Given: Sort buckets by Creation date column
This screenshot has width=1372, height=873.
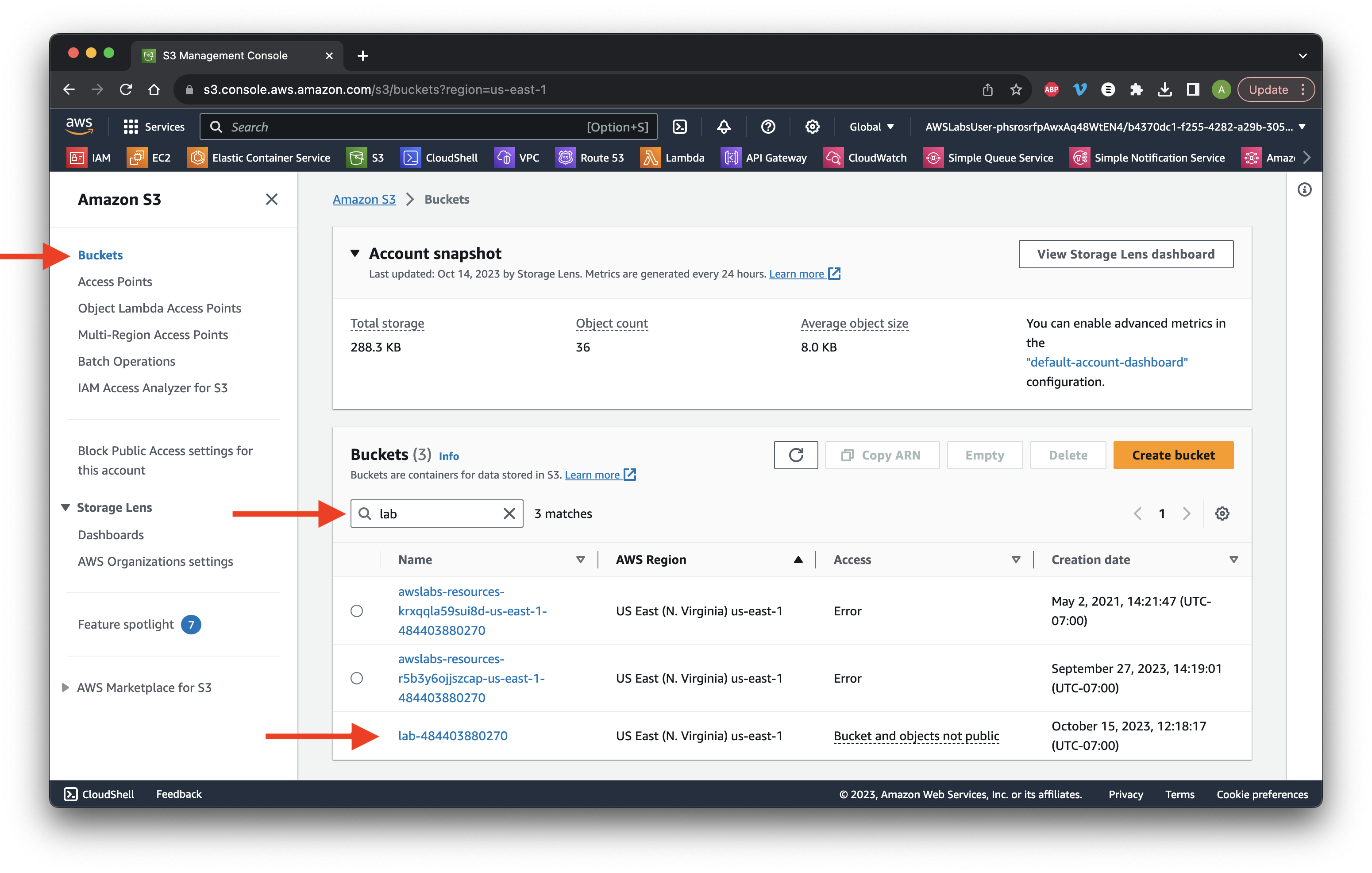Looking at the screenshot, I should point(1233,560).
